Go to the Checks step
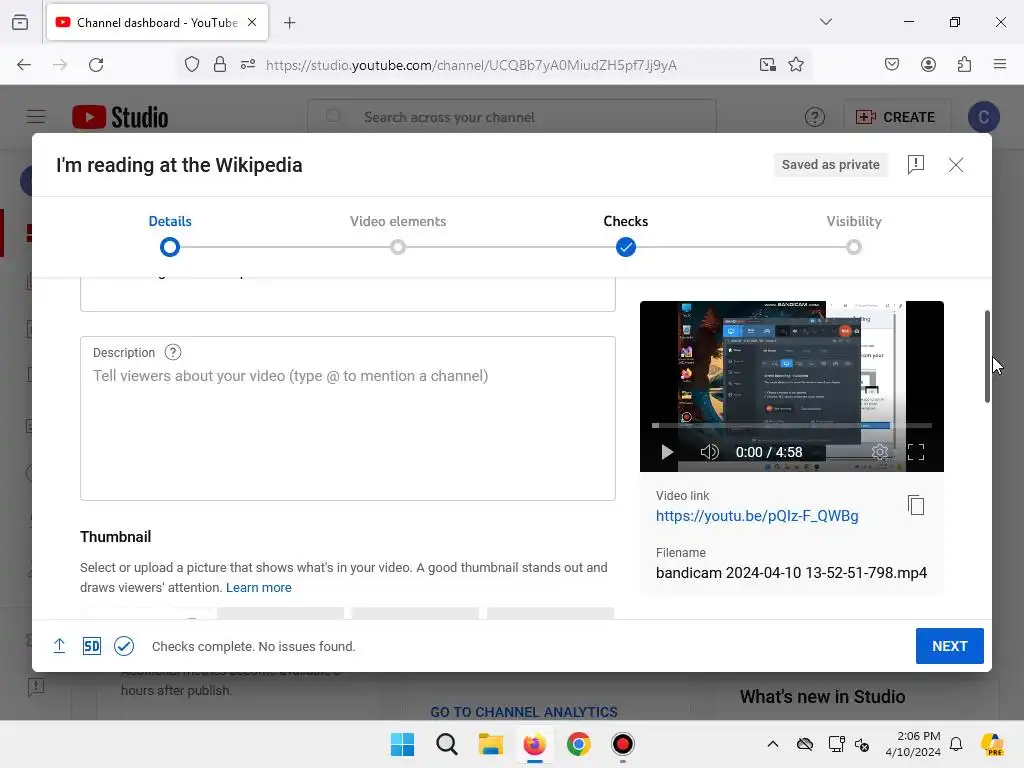This screenshot has width=1024, height=768. click(626, 221)
